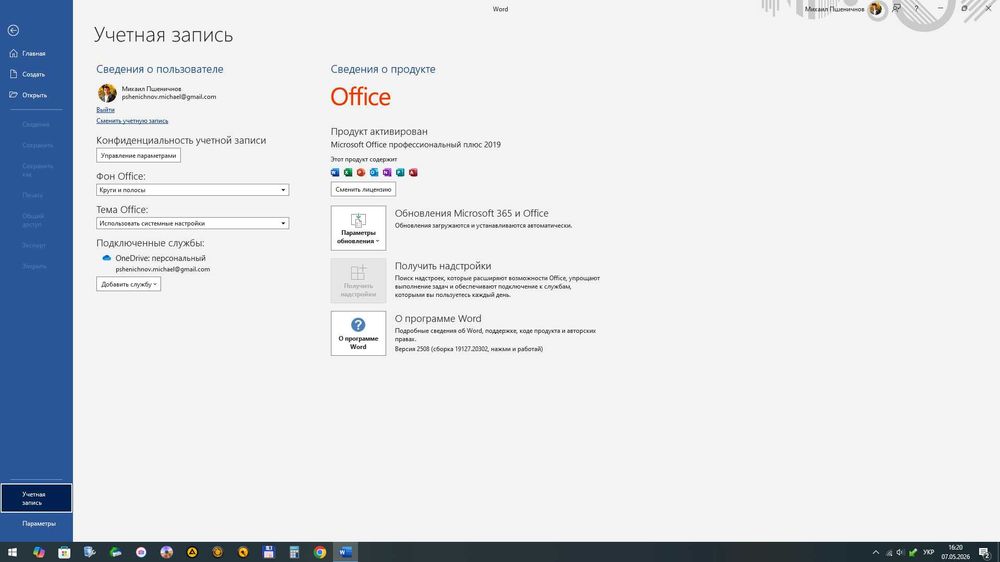
Task: Click the Publisher product icon
Action: [400, 172]
